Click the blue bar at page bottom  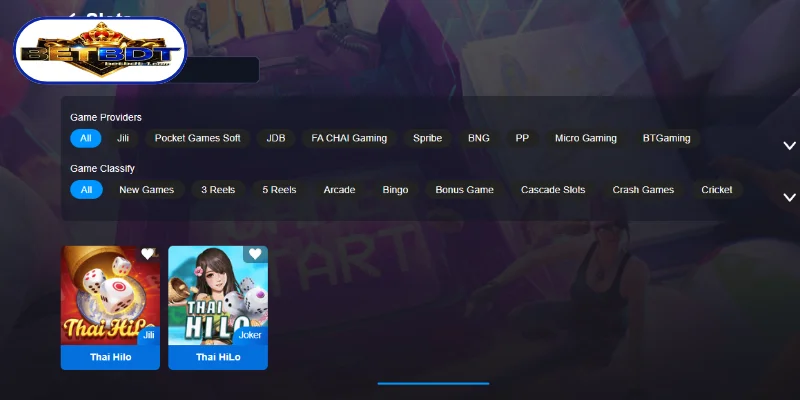[x=433, y=383]
